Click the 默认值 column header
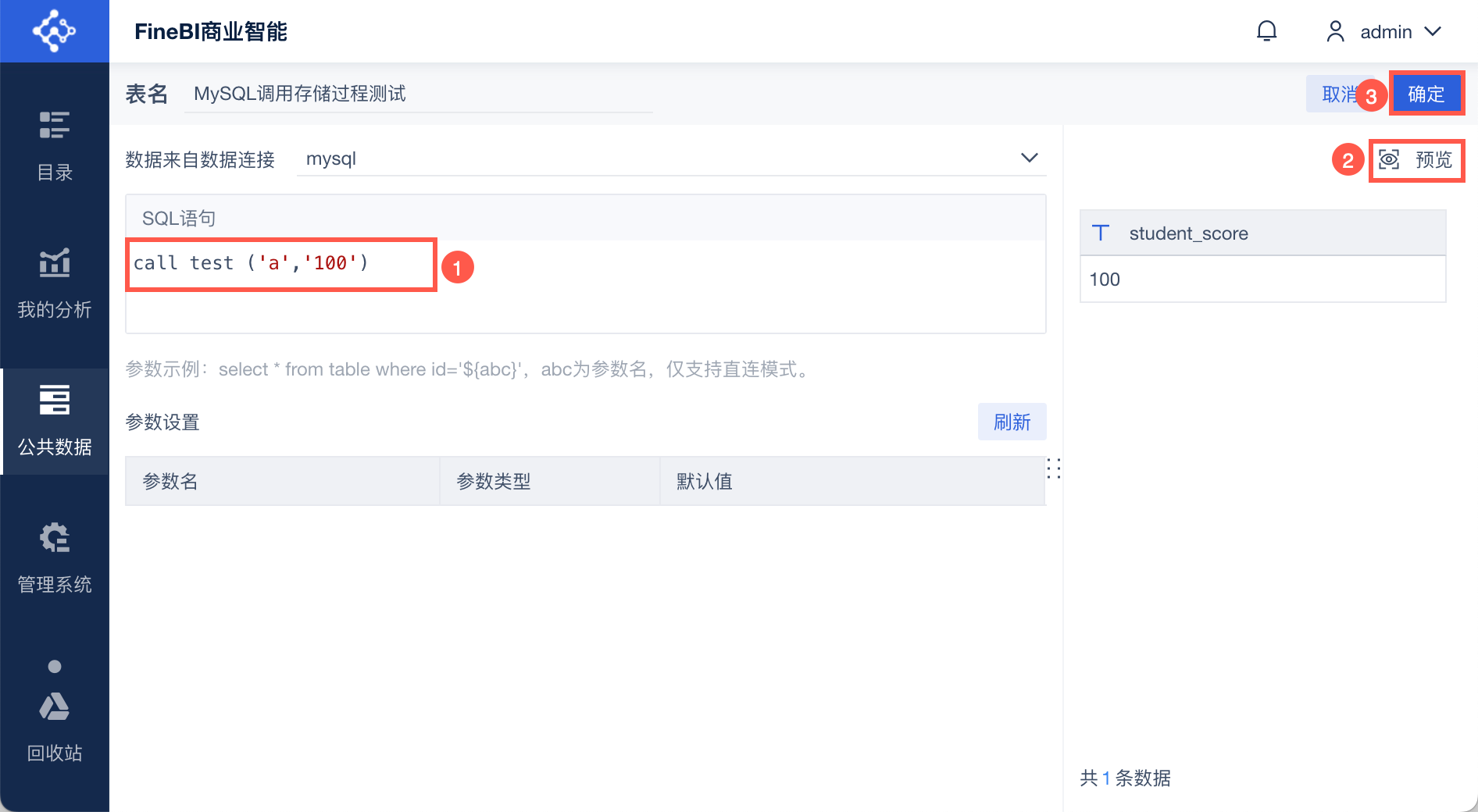Image resolution: width=1478 pixels, height=812 pixels. [x=852, y=481]
